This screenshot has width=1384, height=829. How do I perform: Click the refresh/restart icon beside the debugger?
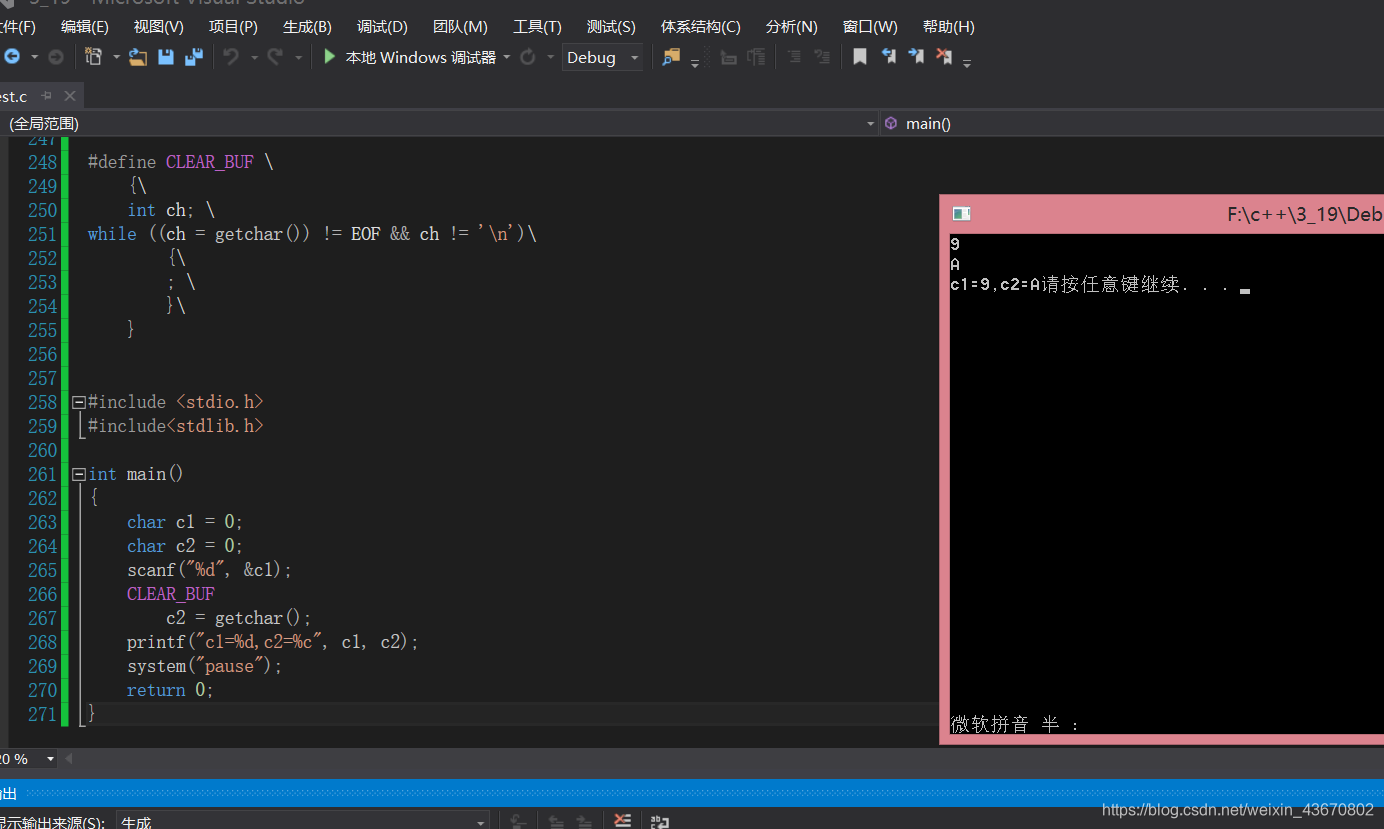coord(528,57)
